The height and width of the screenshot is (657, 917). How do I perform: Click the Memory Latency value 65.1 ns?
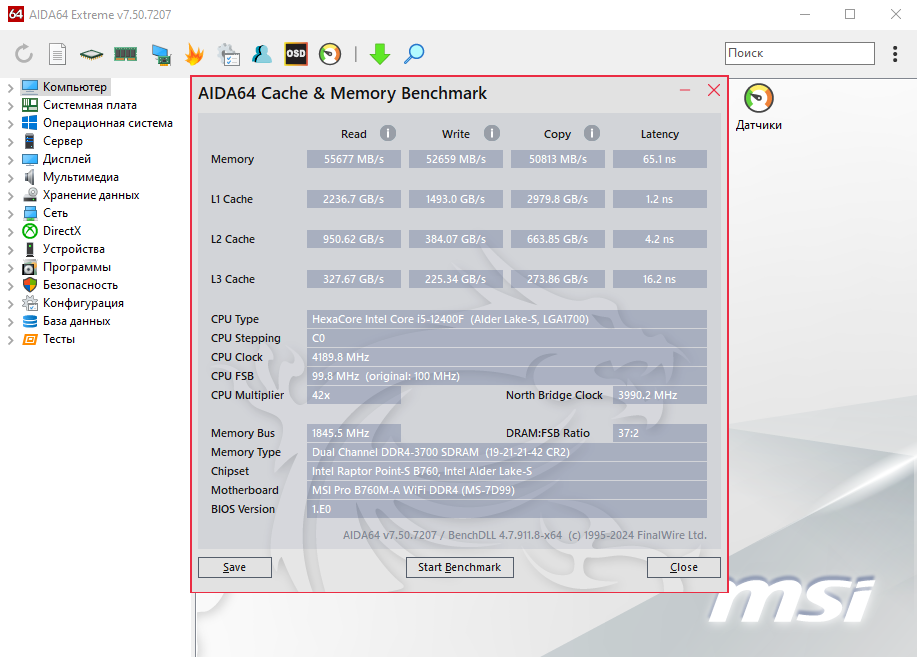(x=660, y=159)
